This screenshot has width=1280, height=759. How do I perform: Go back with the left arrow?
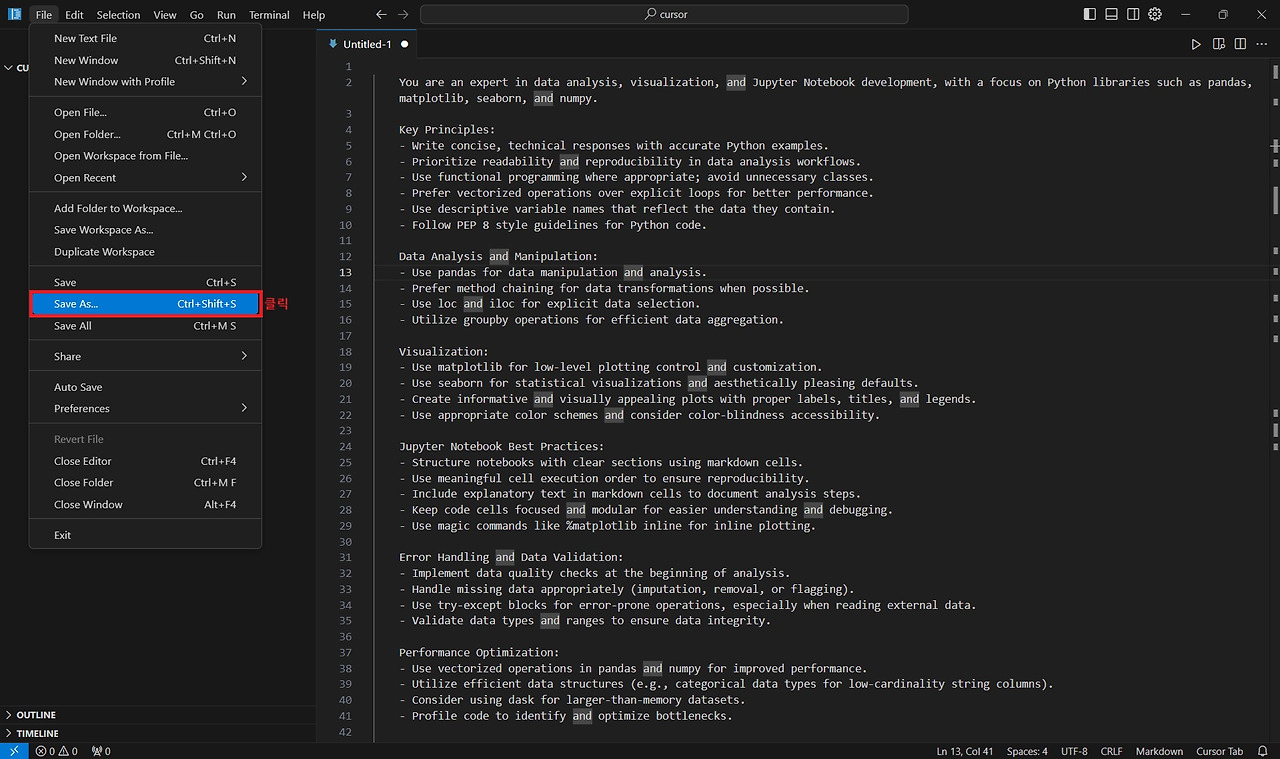(381, 15)
